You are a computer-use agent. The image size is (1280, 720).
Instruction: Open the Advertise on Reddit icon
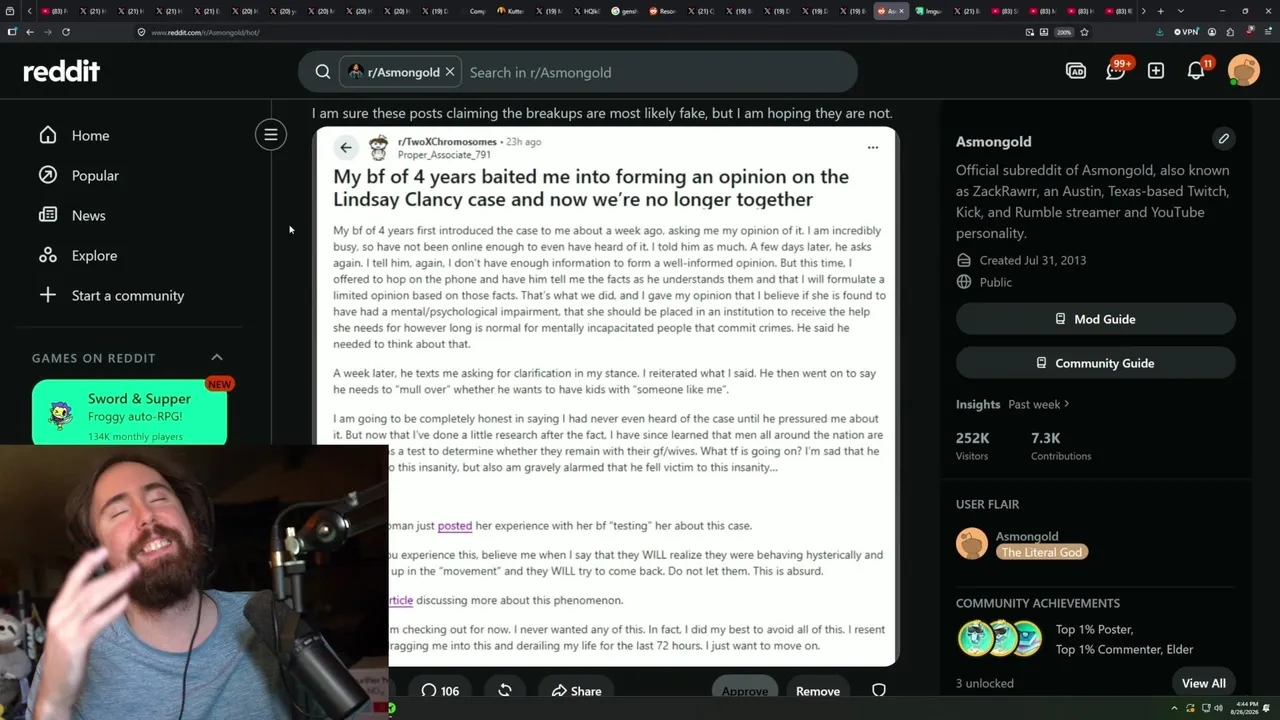click(x=1076, y=71)
